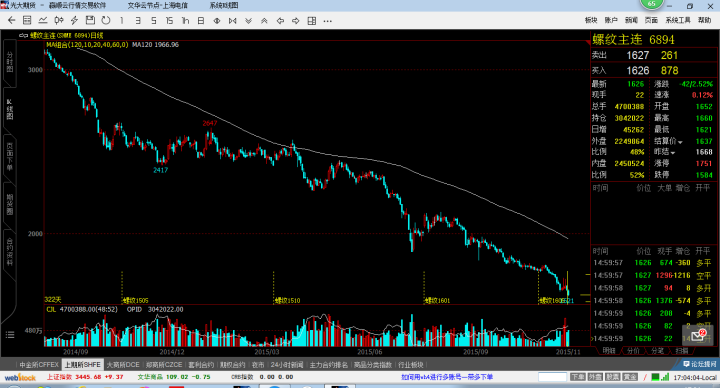Switch to candlestick K-line icon
720x388 pixels.
coord(58,20)
